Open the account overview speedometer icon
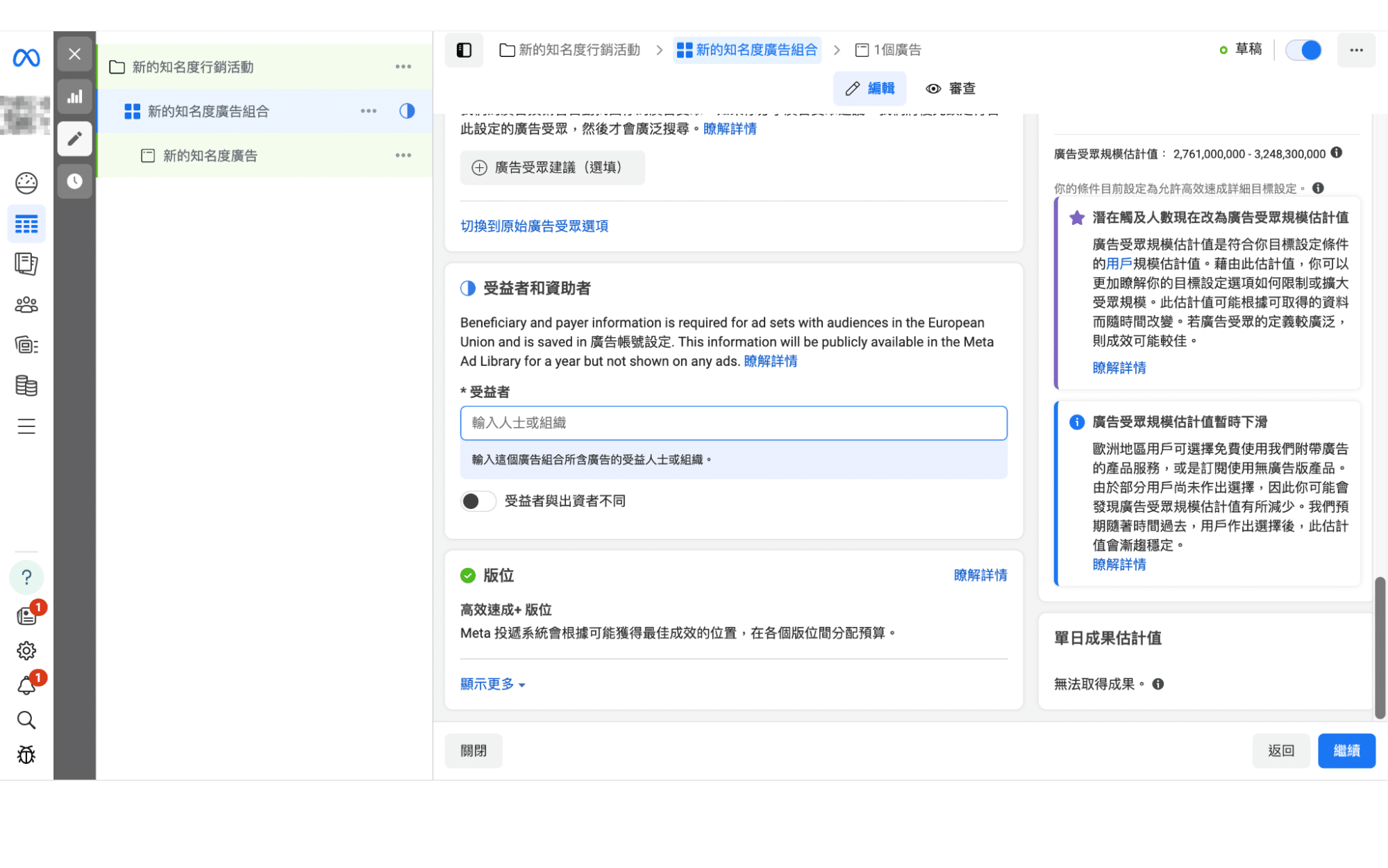The image size is (1388, 868). [x=26, y=182]
